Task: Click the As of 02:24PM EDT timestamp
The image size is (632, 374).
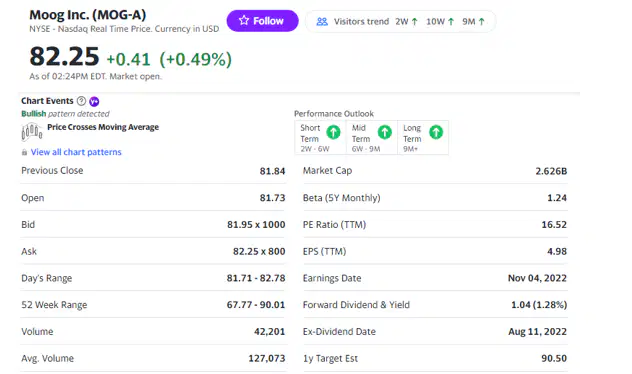Action: 96,76
